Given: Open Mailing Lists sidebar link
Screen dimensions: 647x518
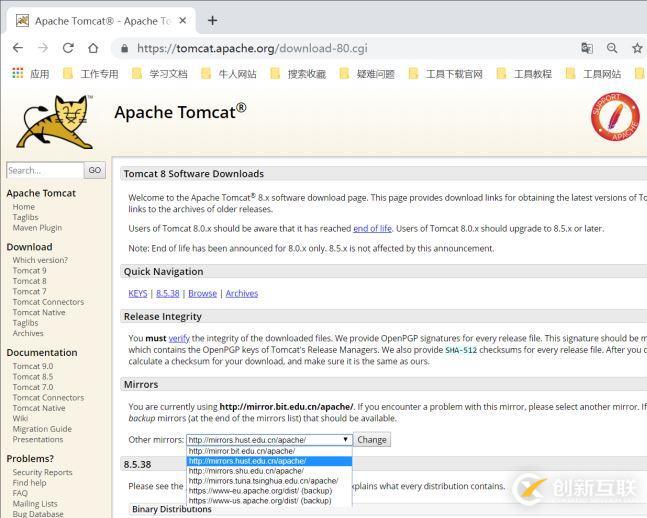Looking at the screenshot, I should (x=35, y=504).
